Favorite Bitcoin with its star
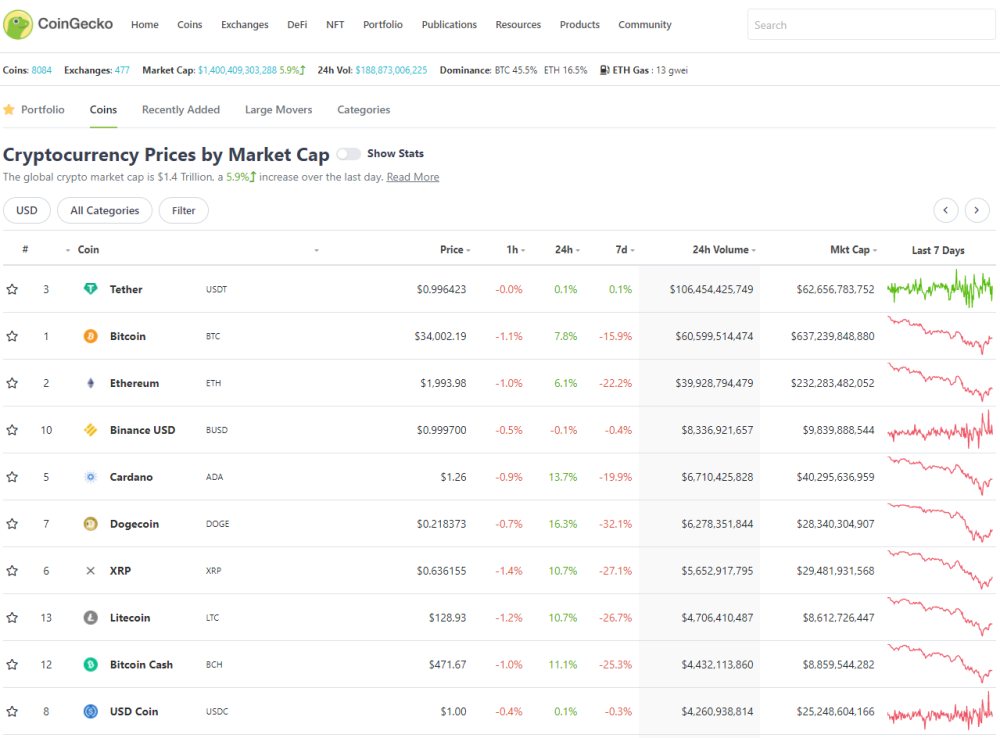This screenshot has width=1000, height=738. click(x=12, y=336)
